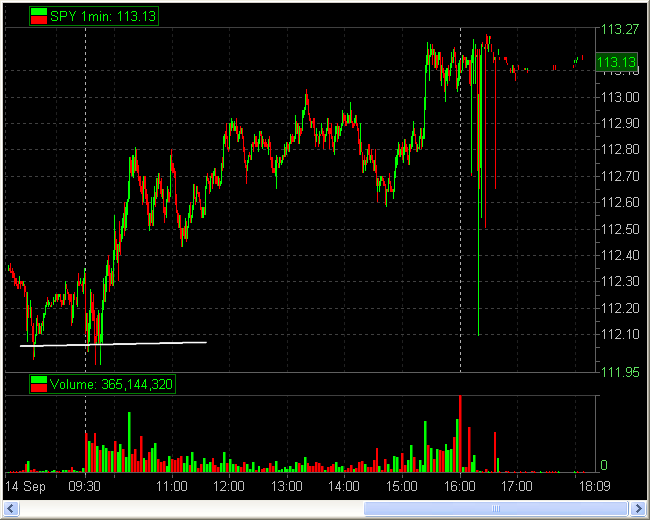Click the 112.30 price axis label
This screenshot has height=520, width=650.
click(620, 282)
